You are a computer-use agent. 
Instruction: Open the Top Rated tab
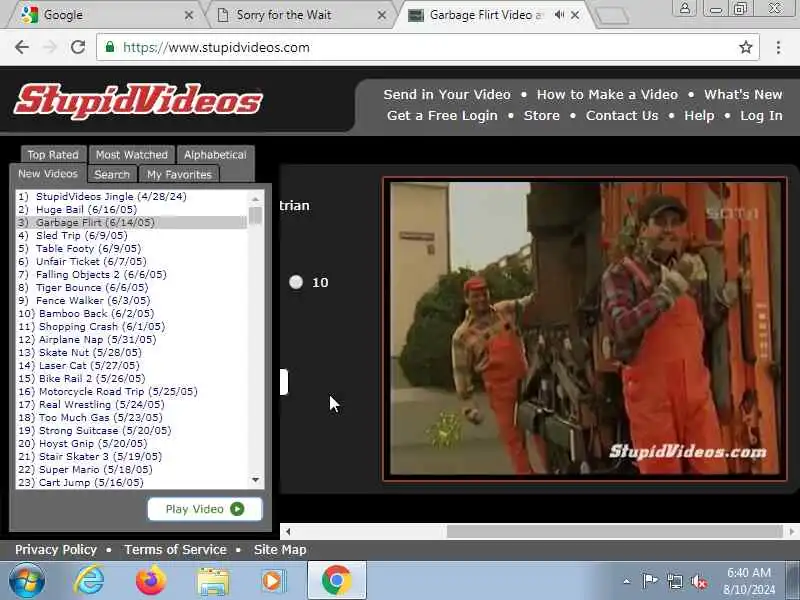coord(53,155)
